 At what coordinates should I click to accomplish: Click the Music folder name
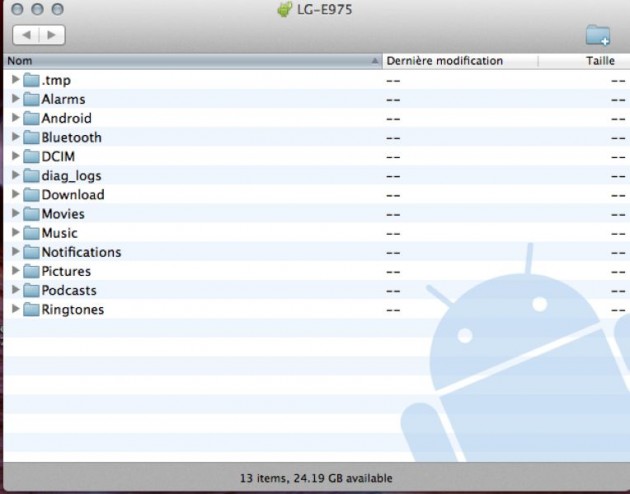(x=59, y=233)
